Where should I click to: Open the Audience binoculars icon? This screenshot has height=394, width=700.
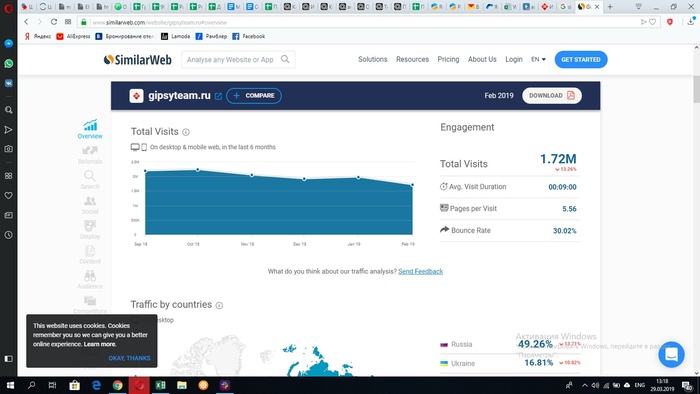point(90,276)
